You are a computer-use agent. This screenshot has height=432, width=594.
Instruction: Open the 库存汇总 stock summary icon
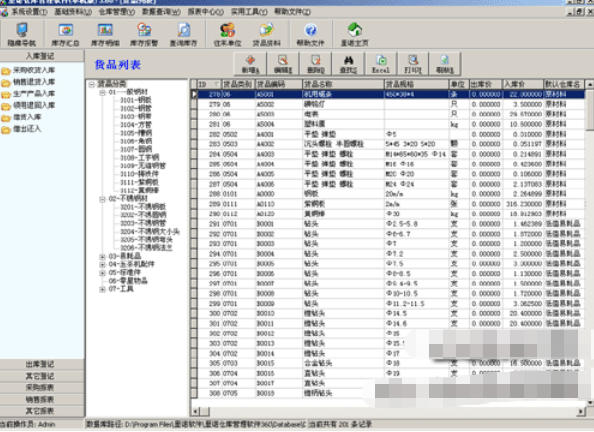coord(65,34)
